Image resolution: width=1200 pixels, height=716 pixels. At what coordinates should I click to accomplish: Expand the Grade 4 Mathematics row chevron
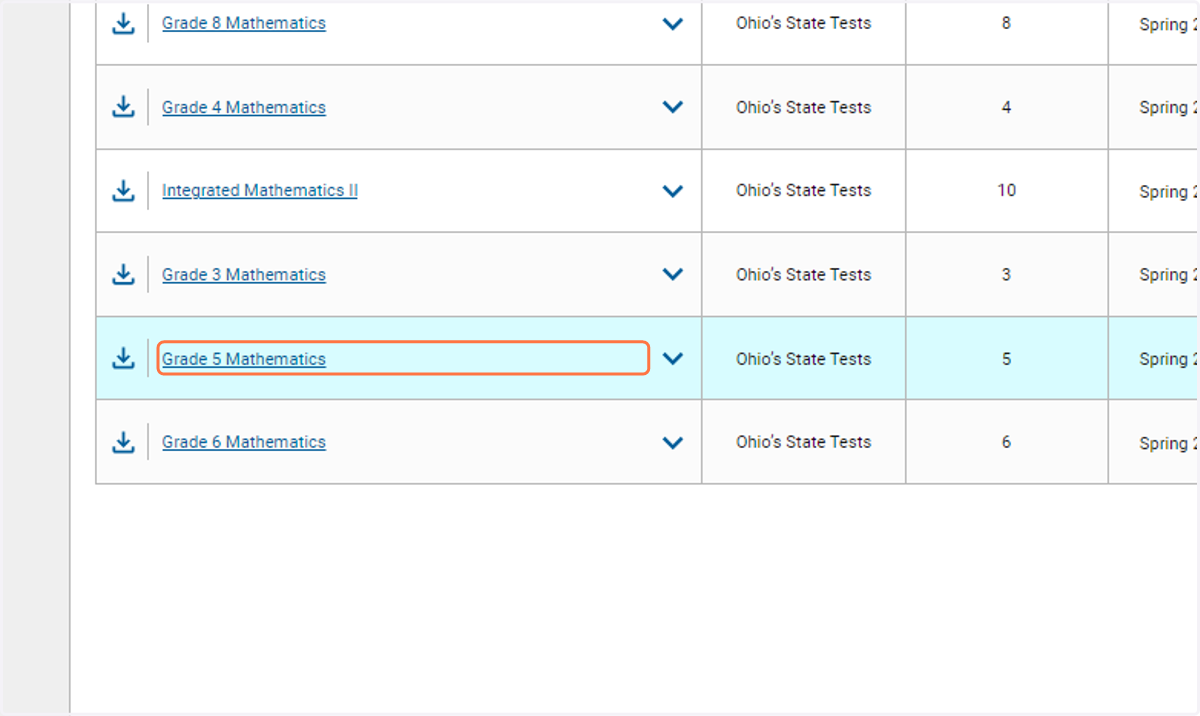point(673,107)
